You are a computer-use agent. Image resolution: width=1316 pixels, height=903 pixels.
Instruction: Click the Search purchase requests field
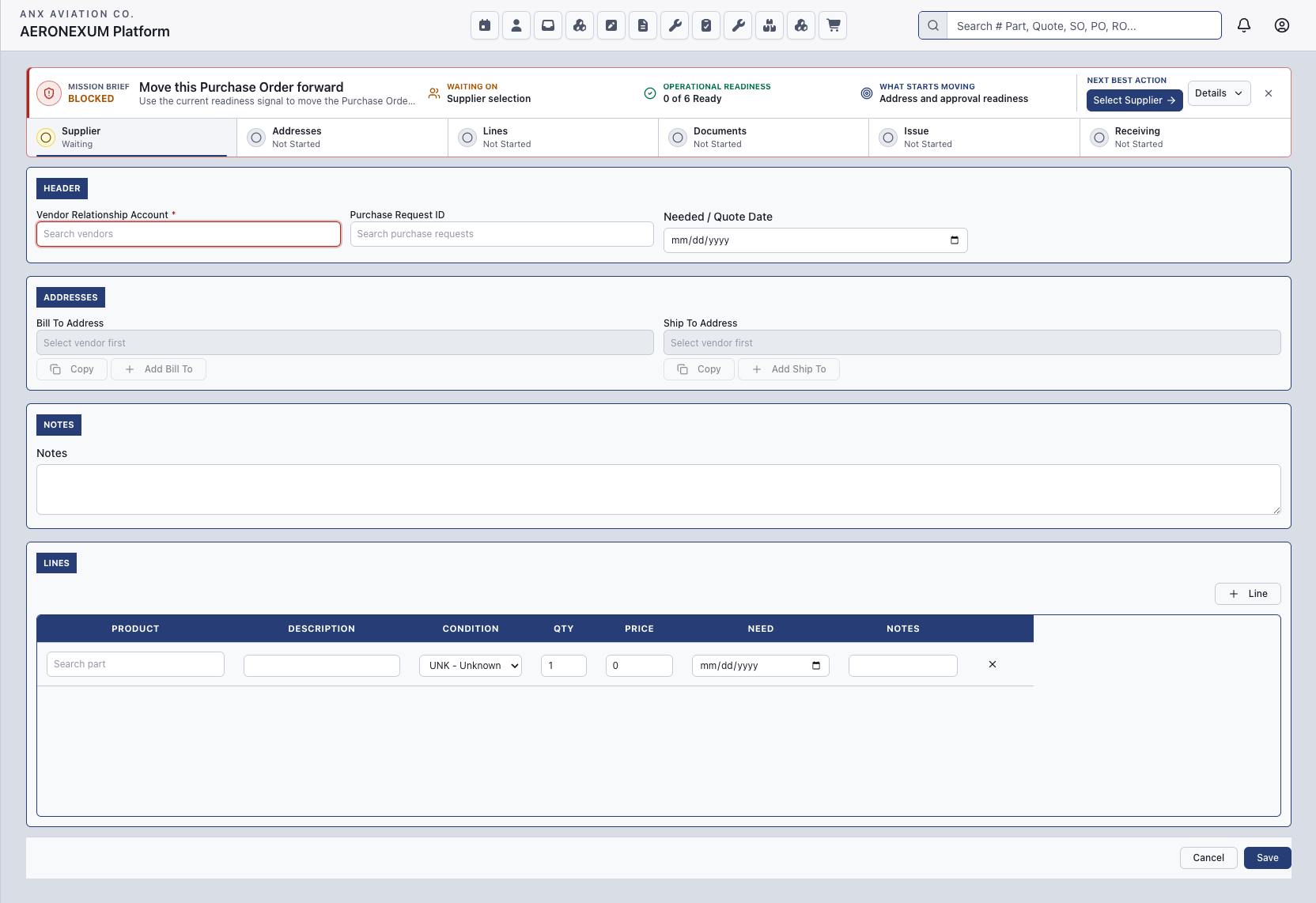coord(501,234)
